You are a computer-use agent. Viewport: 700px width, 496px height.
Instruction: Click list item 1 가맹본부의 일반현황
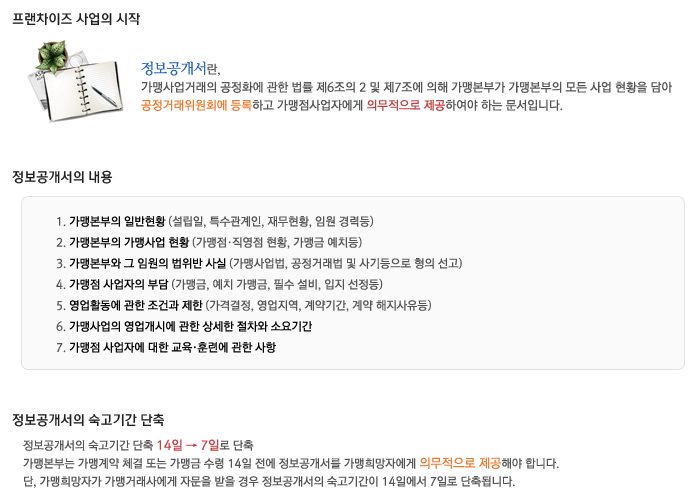(215, 221)
